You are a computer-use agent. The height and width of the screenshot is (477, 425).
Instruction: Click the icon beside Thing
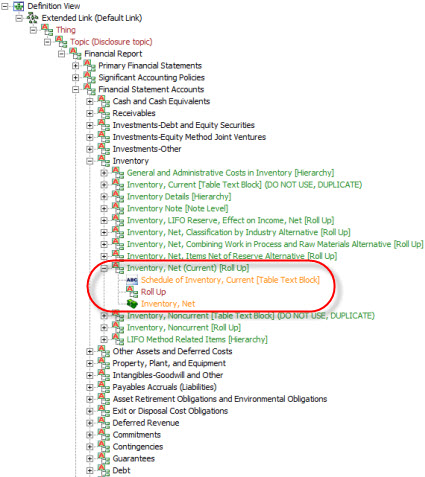47,30
